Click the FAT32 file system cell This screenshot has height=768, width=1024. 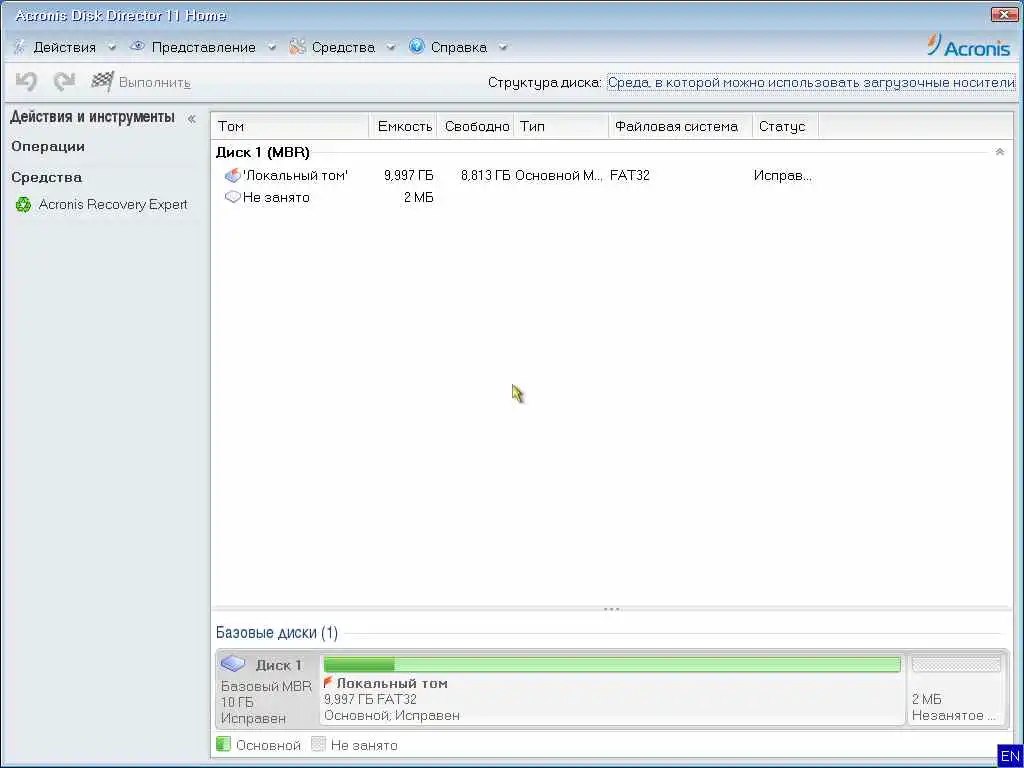(630, 175)
